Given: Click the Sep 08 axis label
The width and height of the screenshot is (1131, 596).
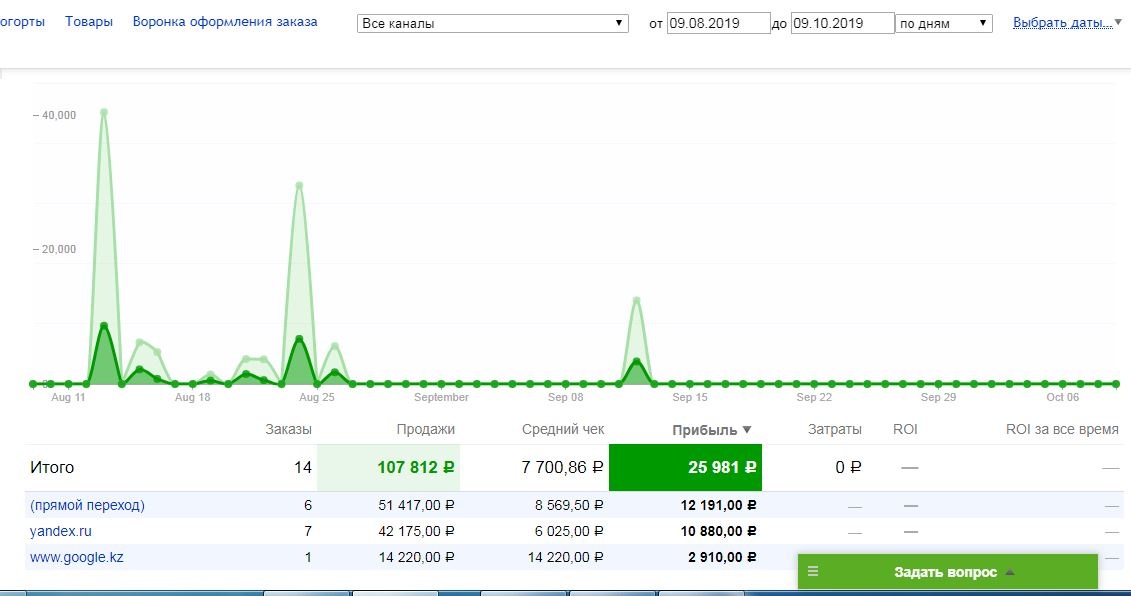Looking at the screenshot, I should [x=566, y=397].
